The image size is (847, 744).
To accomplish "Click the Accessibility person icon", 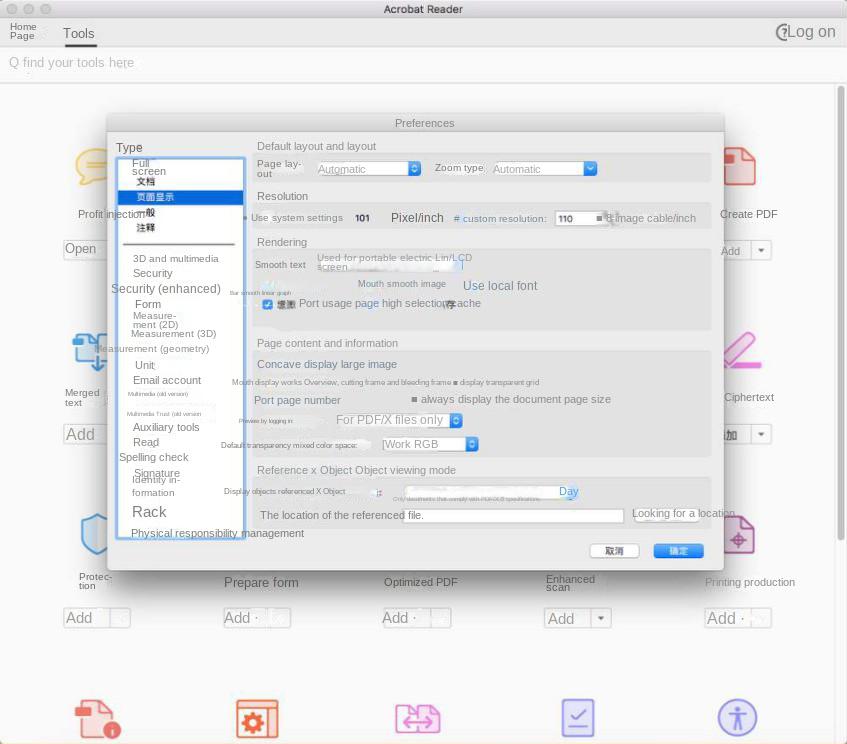I will pos(737,717).
